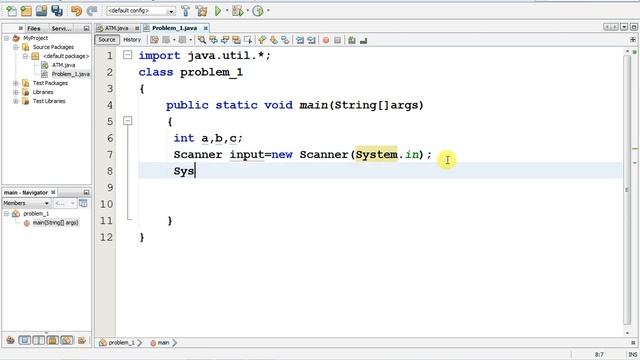Open the ATM.java editor tab
The height and width of the screenshot is (360, 640).
point(116,28)
